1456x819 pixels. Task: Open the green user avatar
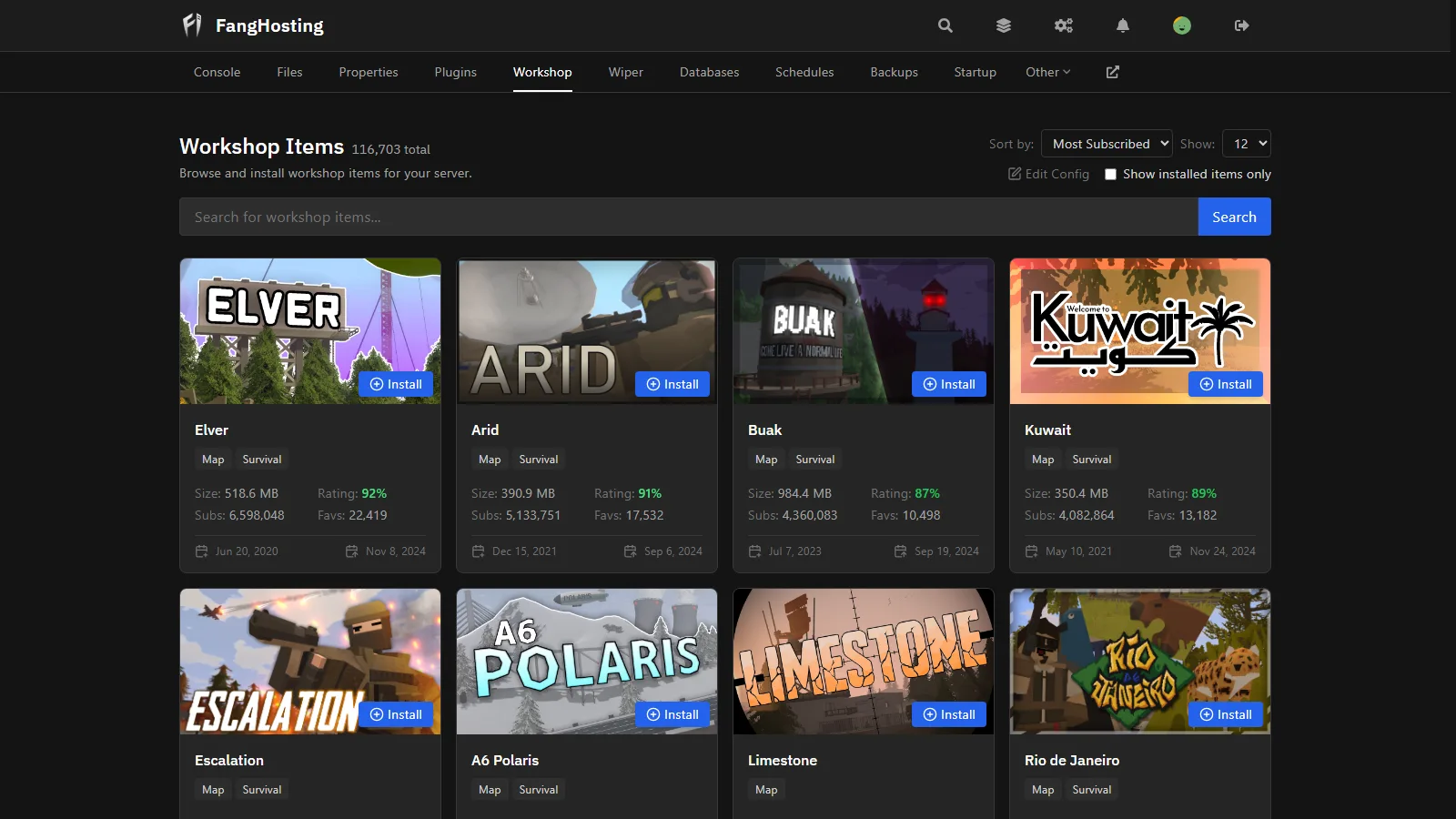click(x=1182, y=25)
